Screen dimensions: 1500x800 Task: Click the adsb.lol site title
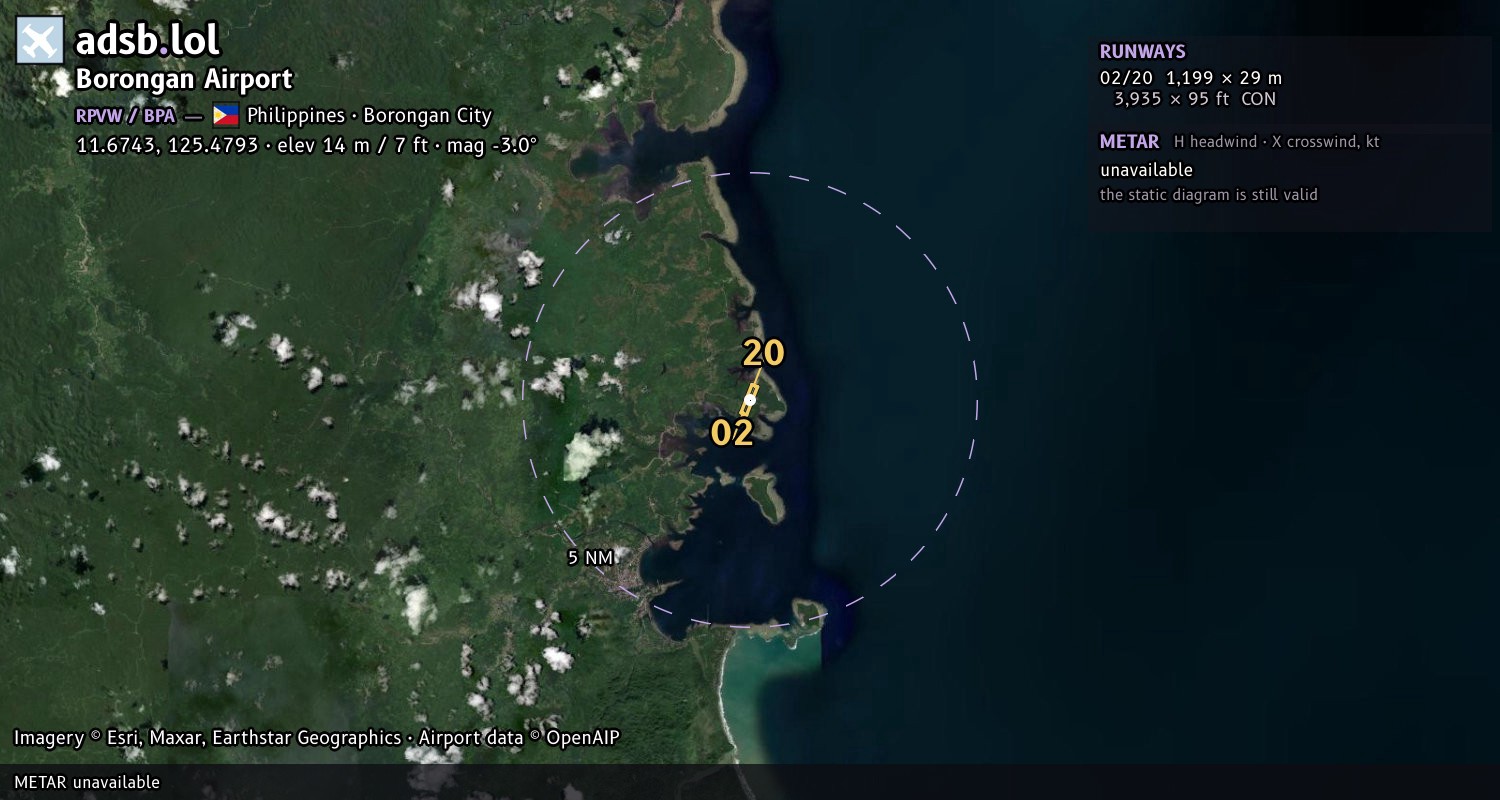coord(147,40)
